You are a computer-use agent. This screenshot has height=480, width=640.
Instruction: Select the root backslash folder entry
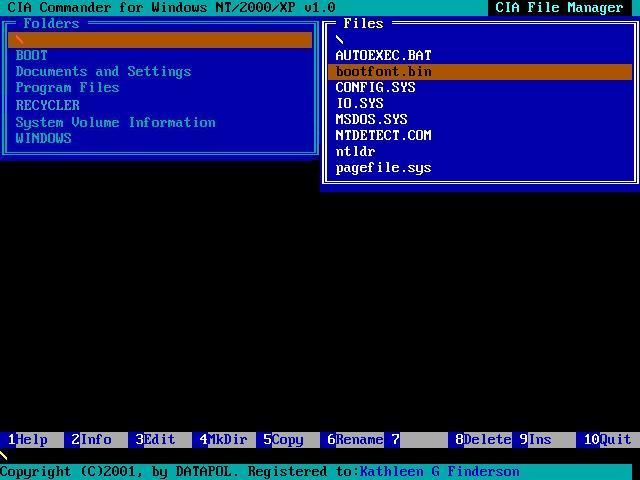click(160, 40)
